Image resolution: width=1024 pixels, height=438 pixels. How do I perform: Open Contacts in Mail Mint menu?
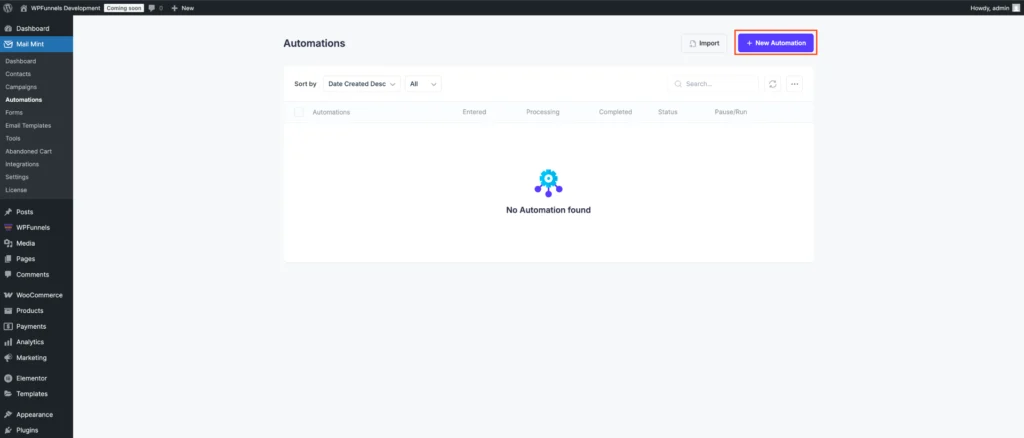18,74
